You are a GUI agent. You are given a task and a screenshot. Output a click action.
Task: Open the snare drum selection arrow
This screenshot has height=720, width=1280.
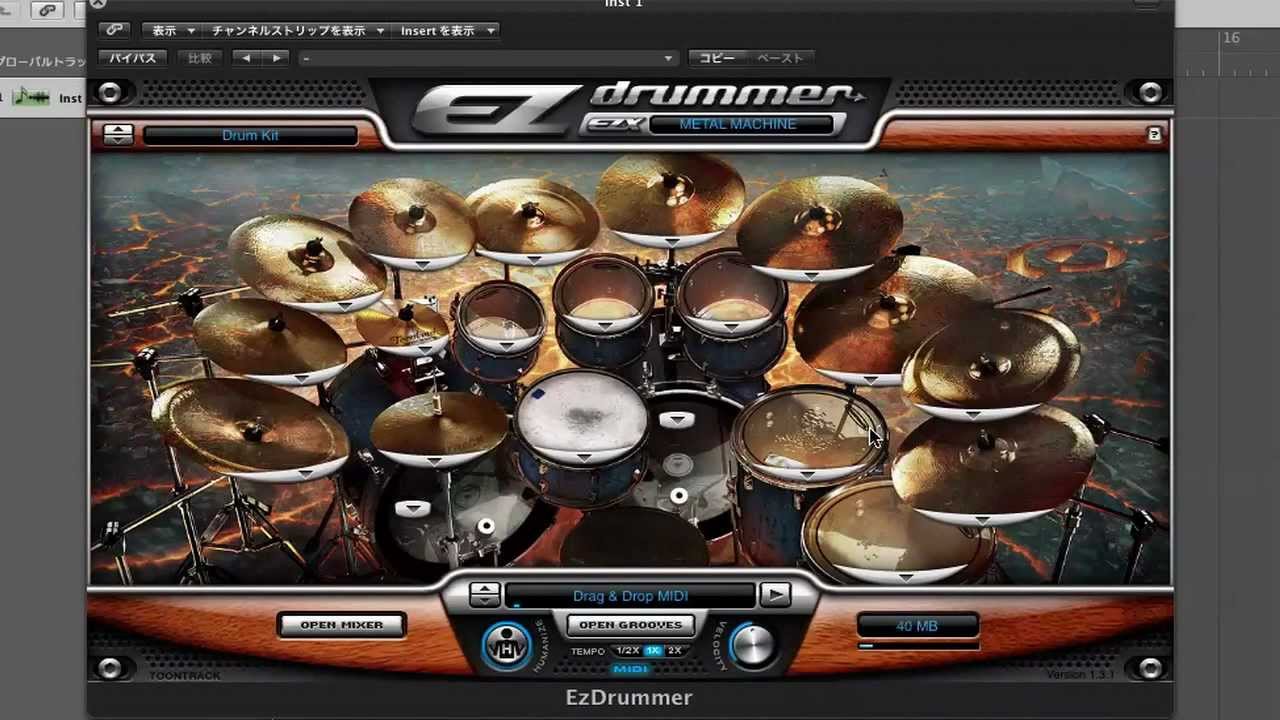(x=583, y=457)
